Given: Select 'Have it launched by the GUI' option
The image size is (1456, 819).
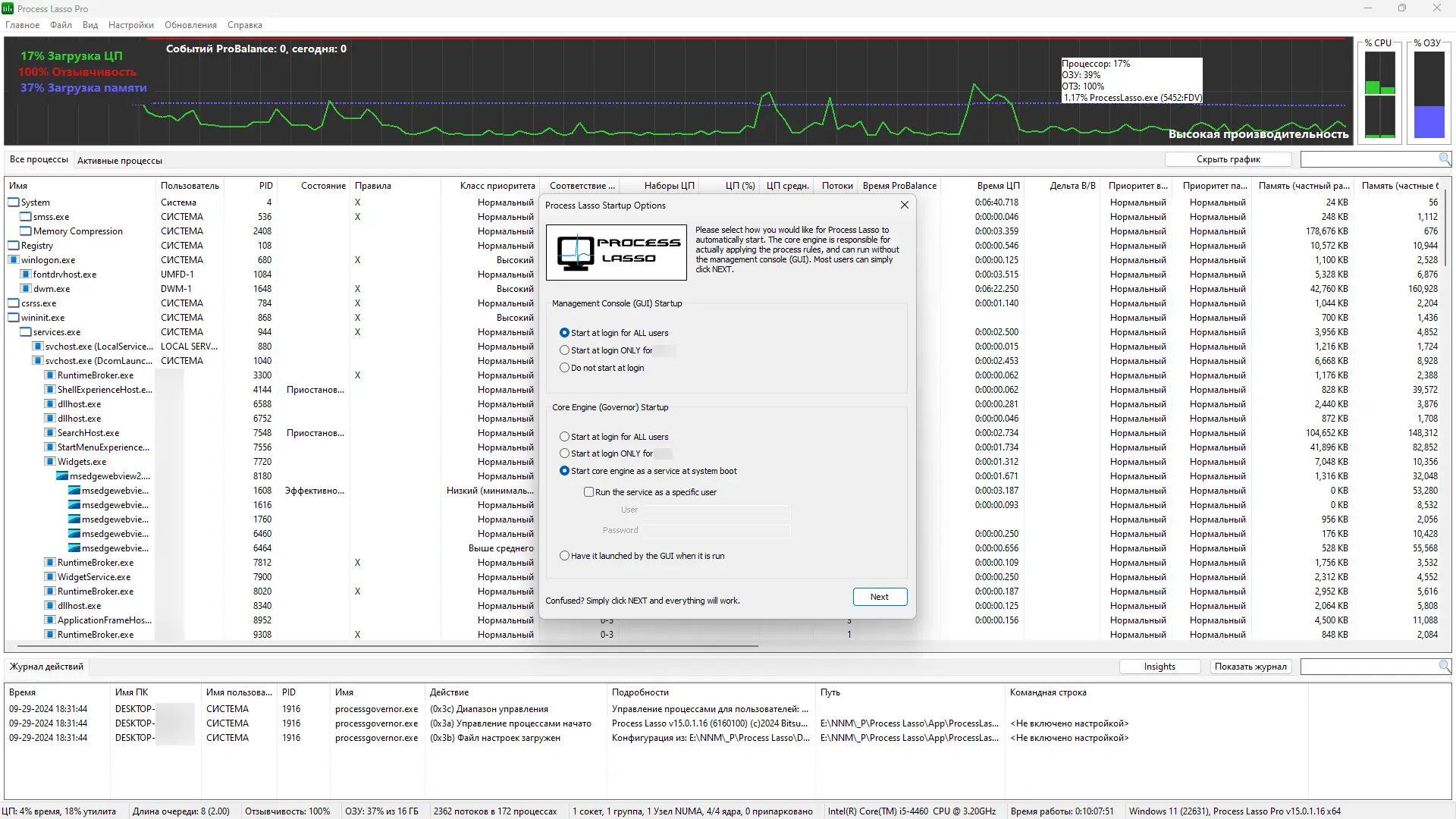Looking at the screenshot, I should [x=564, y=556].
